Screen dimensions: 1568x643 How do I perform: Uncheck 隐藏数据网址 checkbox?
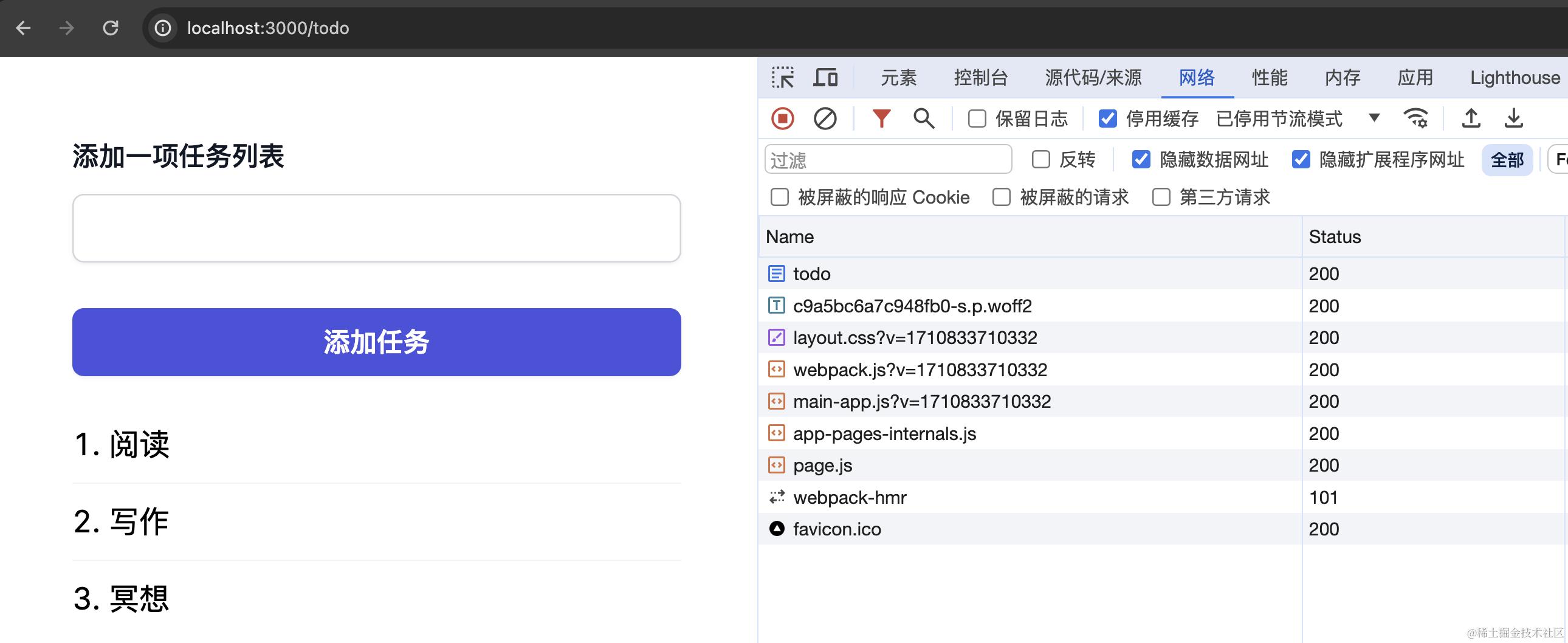(x=1141, y=159)
